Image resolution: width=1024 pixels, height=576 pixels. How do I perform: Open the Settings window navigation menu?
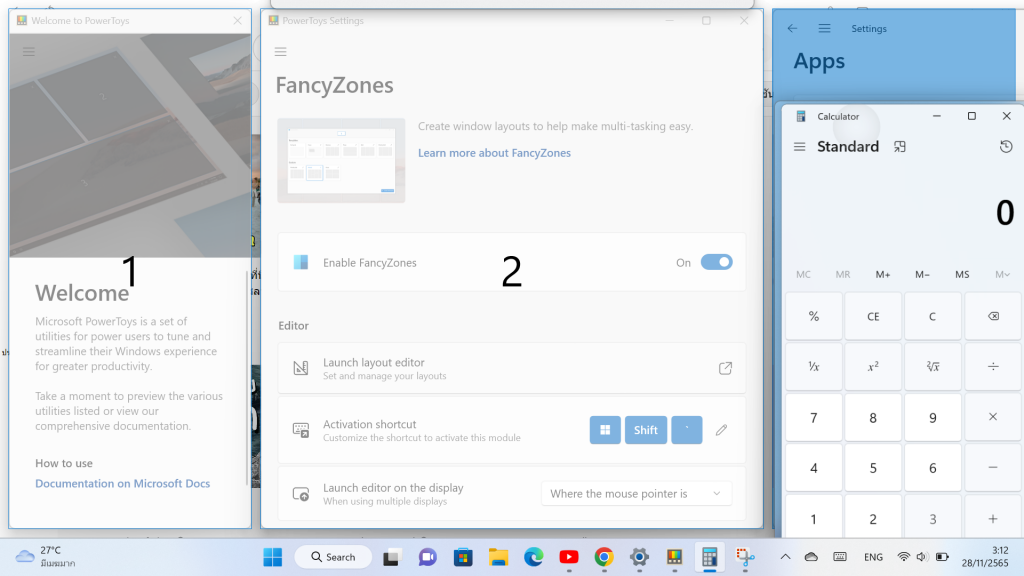click(x=824, y=28)
